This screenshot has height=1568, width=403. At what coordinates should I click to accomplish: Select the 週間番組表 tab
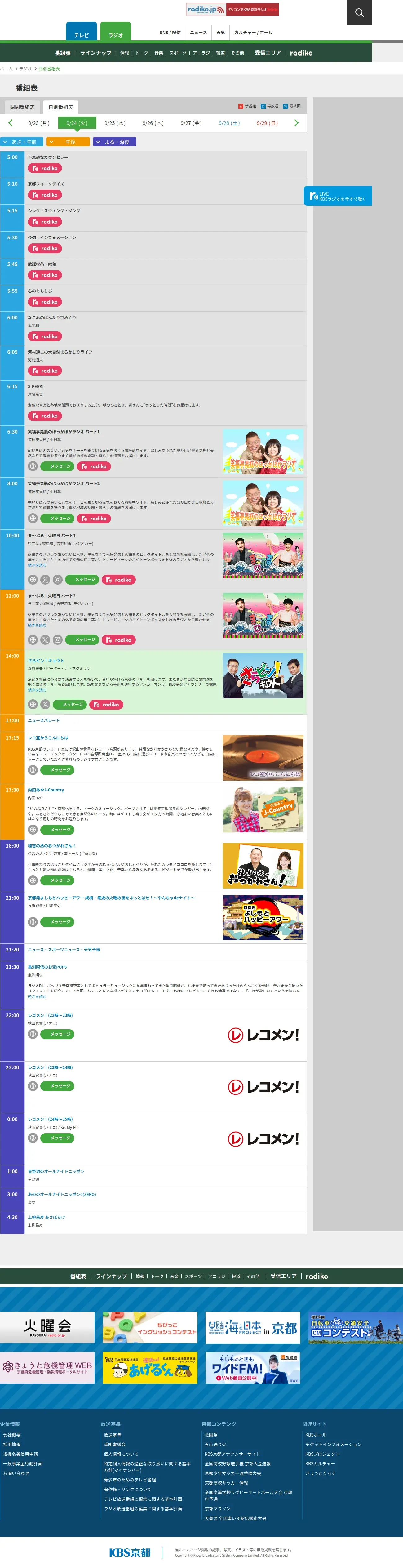click(22, 107)
